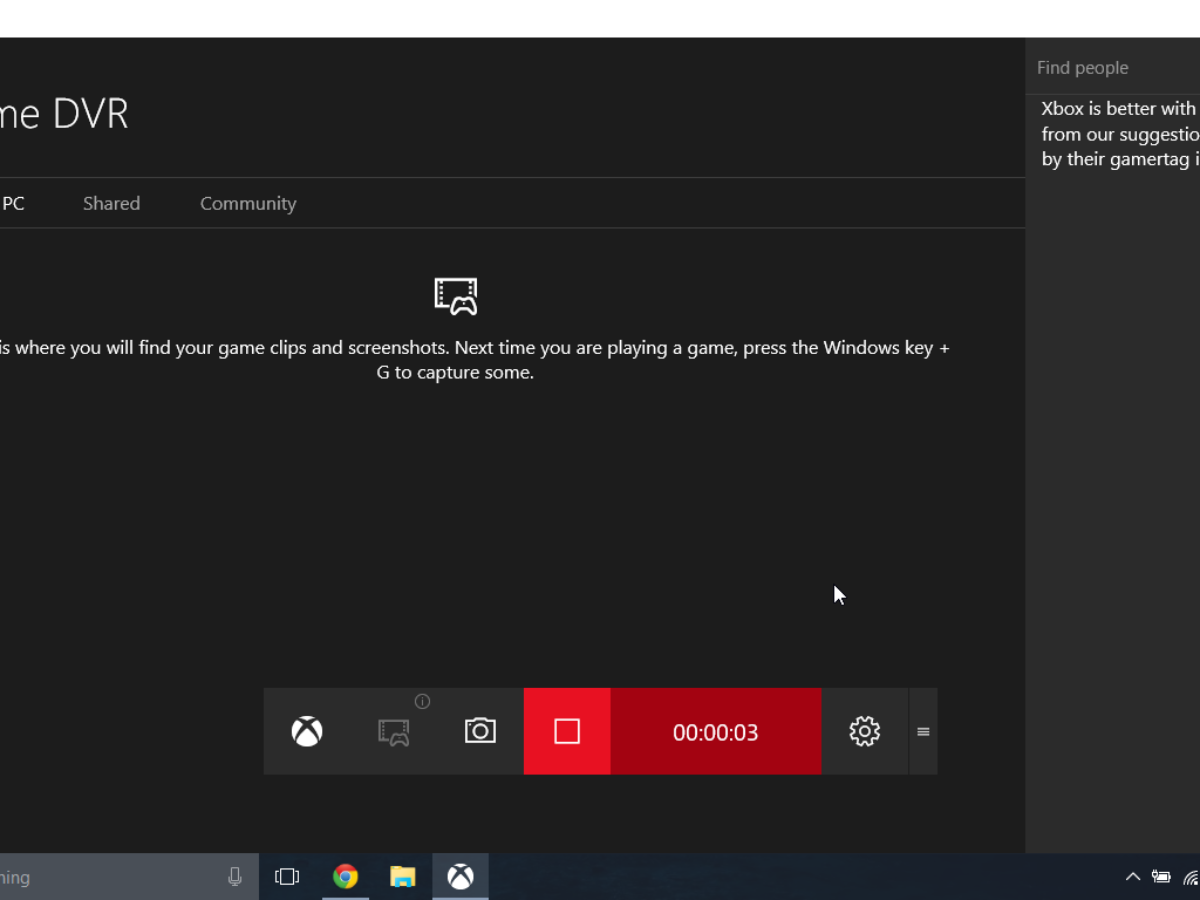Click the Cortana microphone icon
The image size is (1200, 900).
click(x=235, y=877)
